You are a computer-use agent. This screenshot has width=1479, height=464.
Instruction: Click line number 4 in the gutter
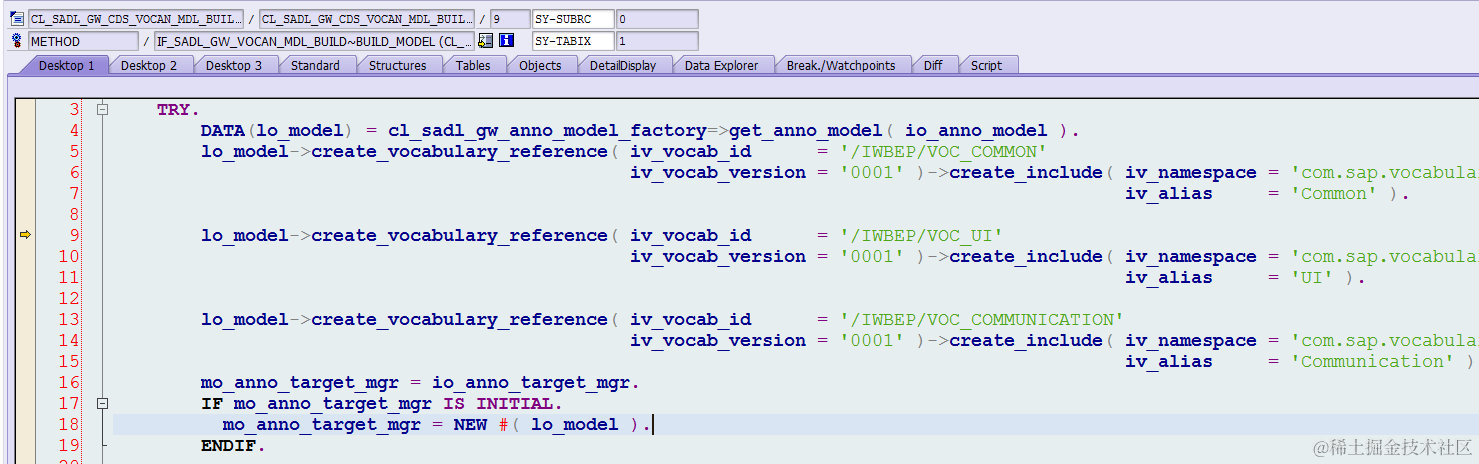[x=74, y=131]
